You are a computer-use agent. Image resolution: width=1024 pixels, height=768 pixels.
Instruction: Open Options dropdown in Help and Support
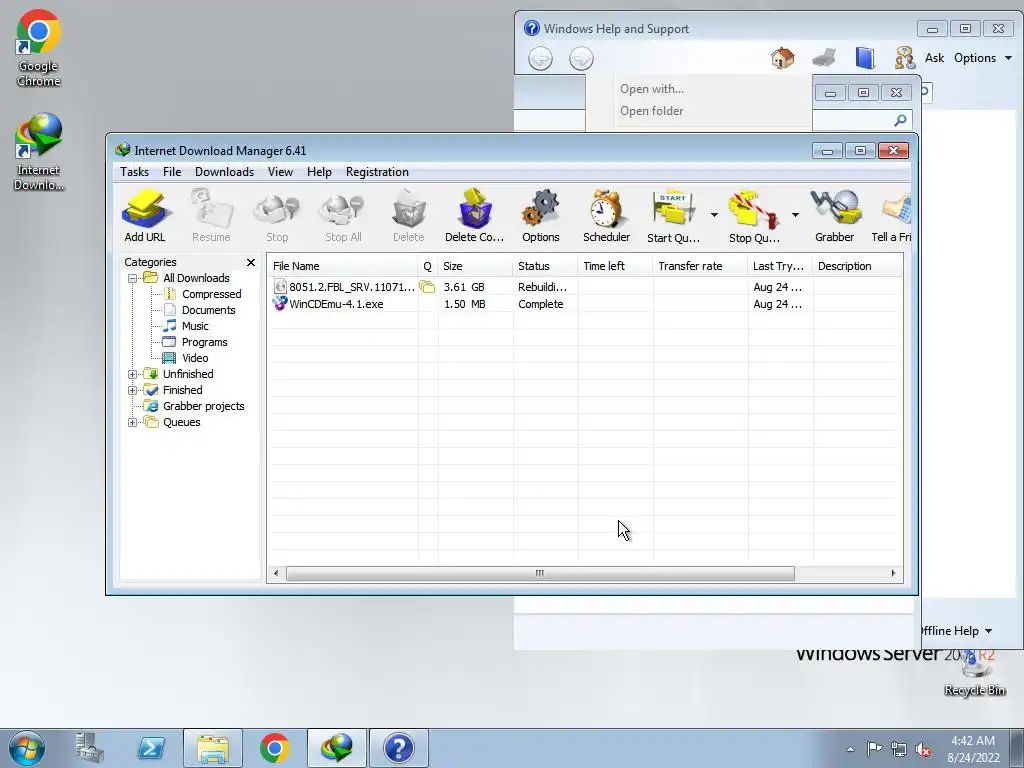pos(983,58)
